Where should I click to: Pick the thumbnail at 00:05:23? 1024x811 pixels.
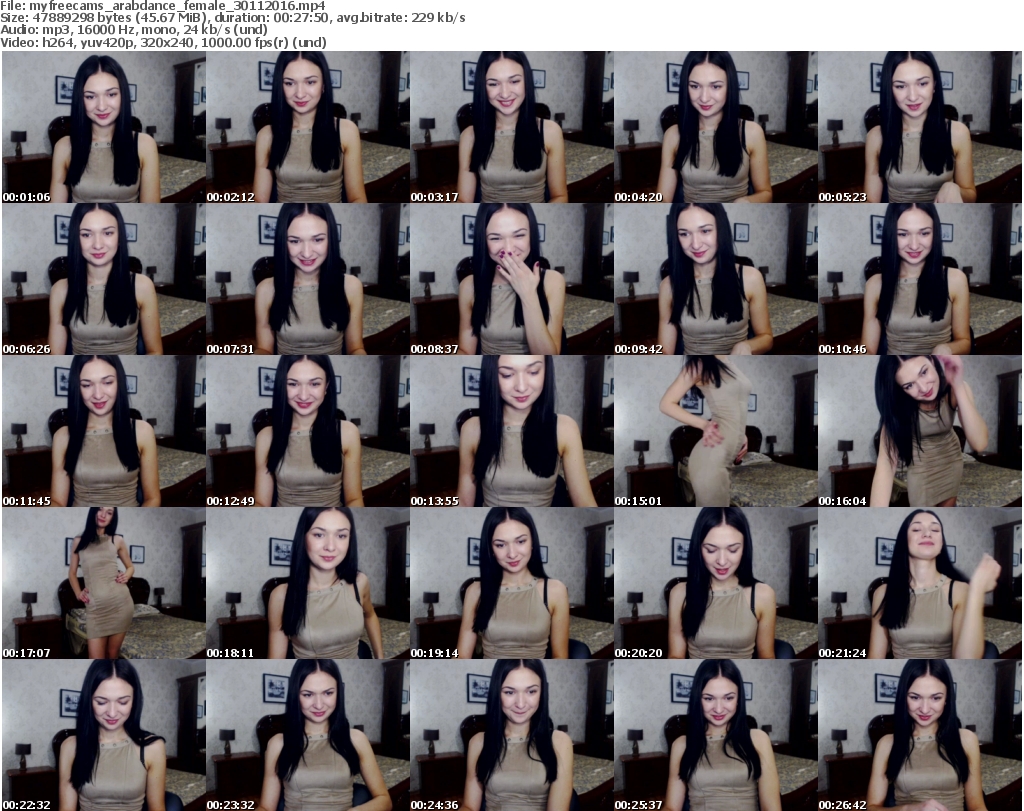[x=920, y=127]
